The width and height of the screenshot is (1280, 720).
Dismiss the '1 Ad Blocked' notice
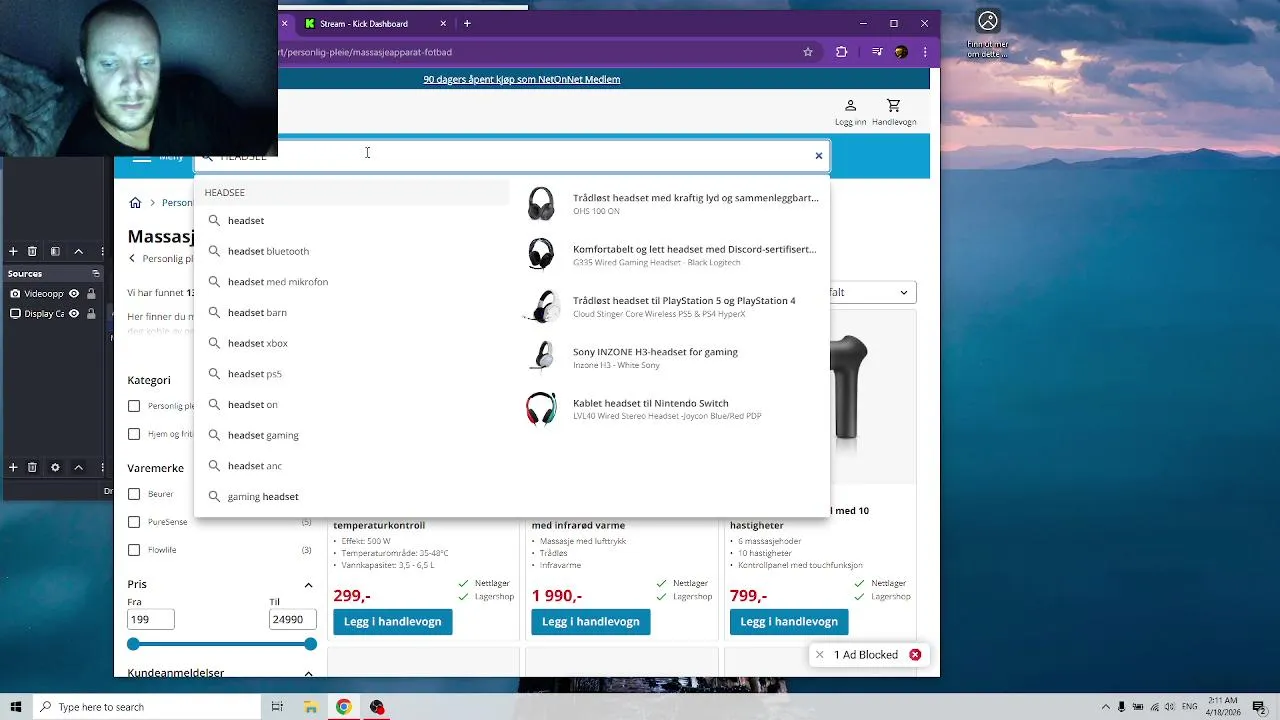pyautogui.click(x=819, y=655)
